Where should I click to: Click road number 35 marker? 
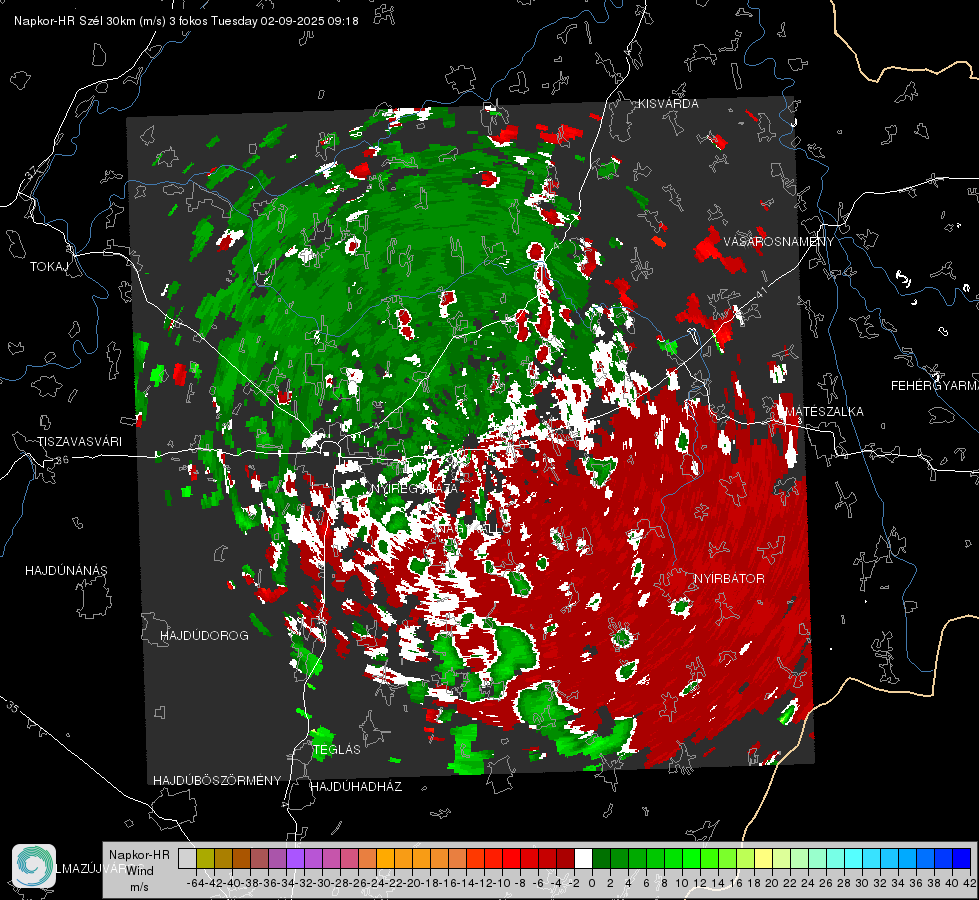pos(13,706)
